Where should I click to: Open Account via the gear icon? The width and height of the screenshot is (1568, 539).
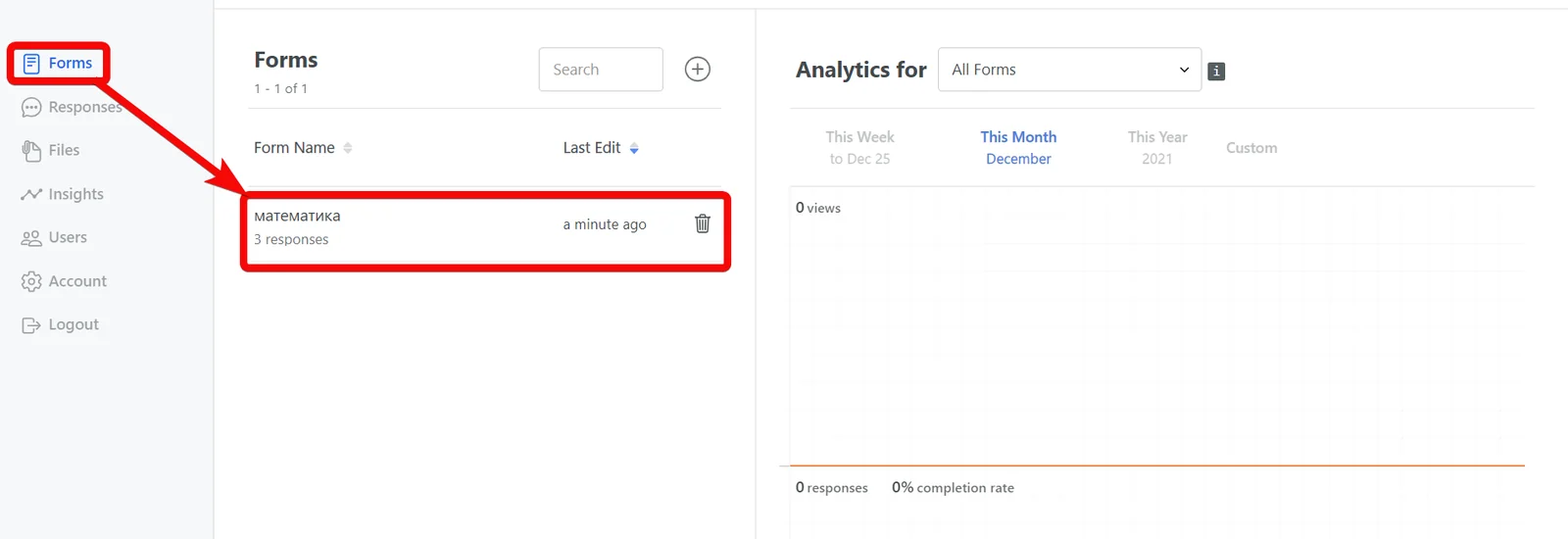[x=31, y=281]
